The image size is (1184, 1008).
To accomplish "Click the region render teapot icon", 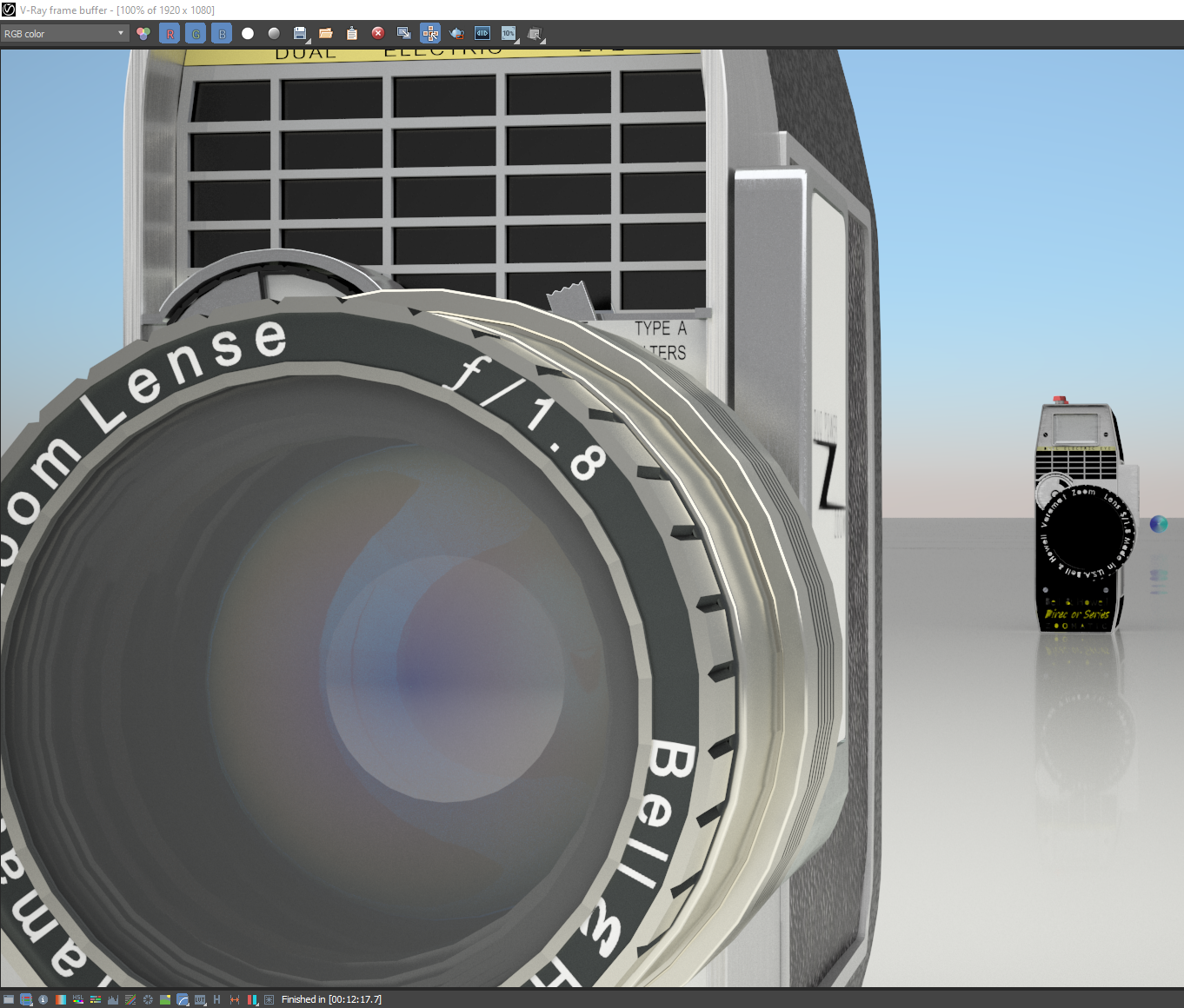I will [x=456, y=33].
